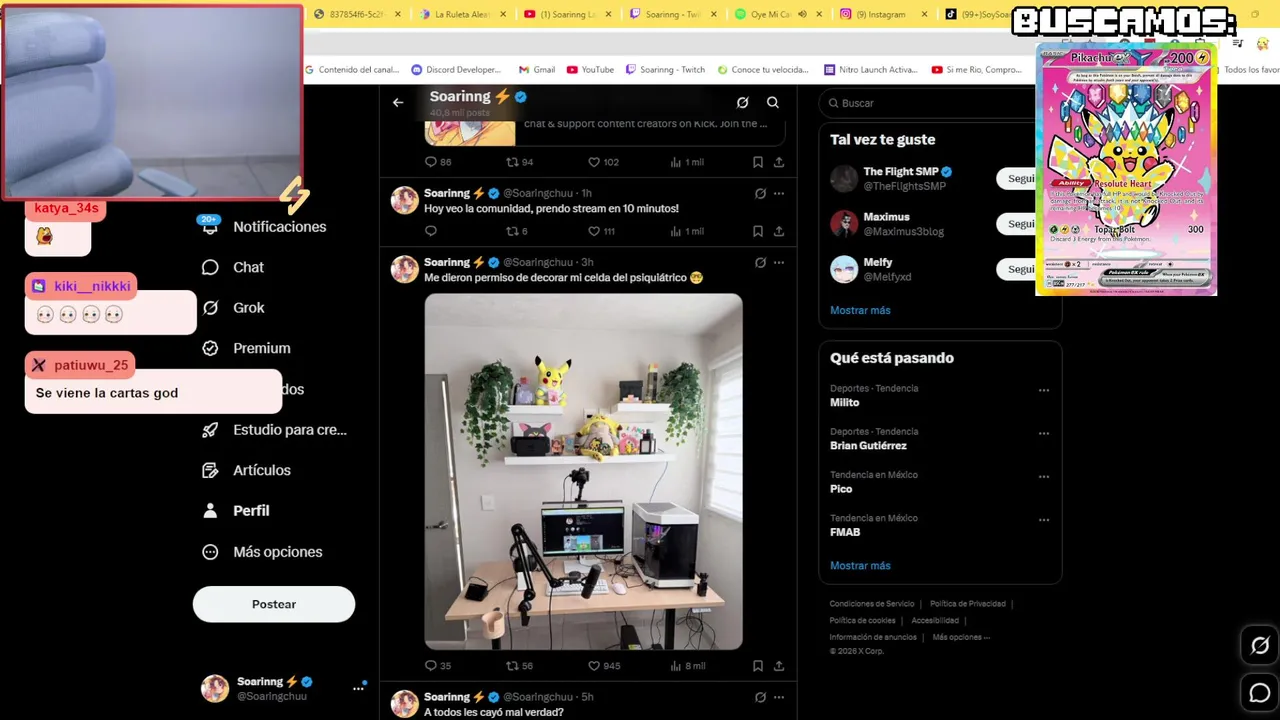Open YouTube bookmark in bookmarks bar
The image size is (1280, 720).
coord(590,70)
